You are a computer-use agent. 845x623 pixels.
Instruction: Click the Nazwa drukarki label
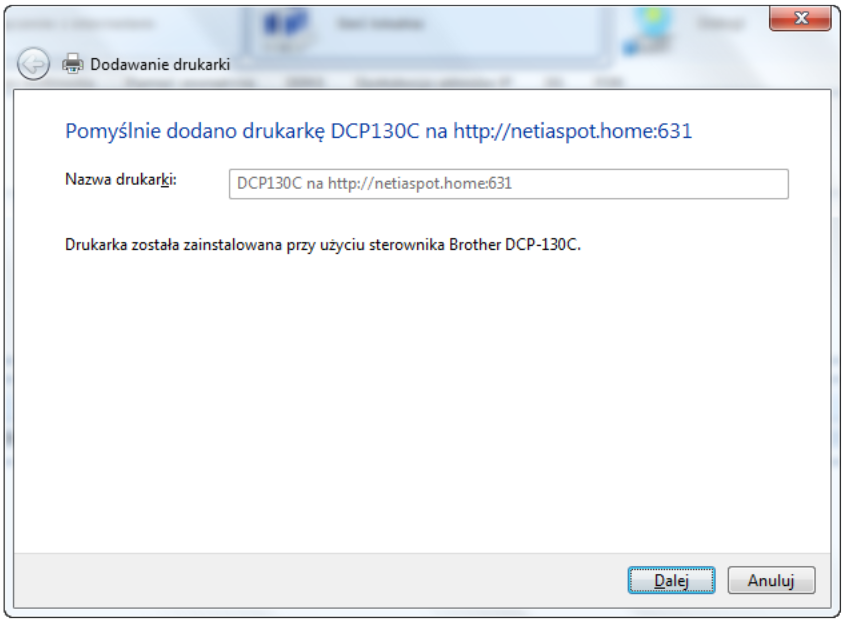(121, 179)
